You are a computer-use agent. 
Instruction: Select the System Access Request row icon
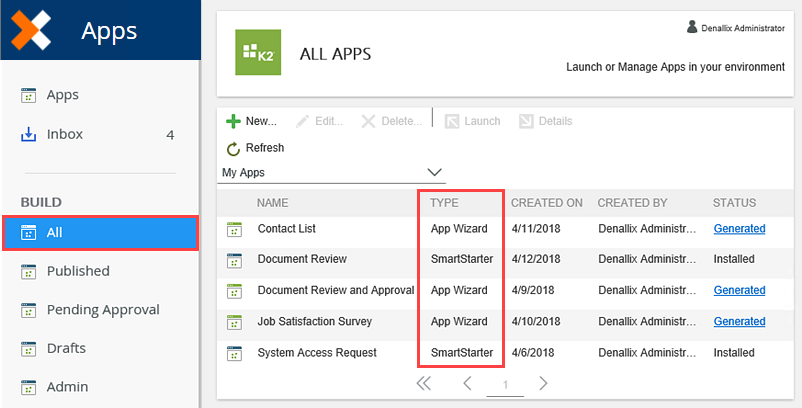tap(234, 353)
